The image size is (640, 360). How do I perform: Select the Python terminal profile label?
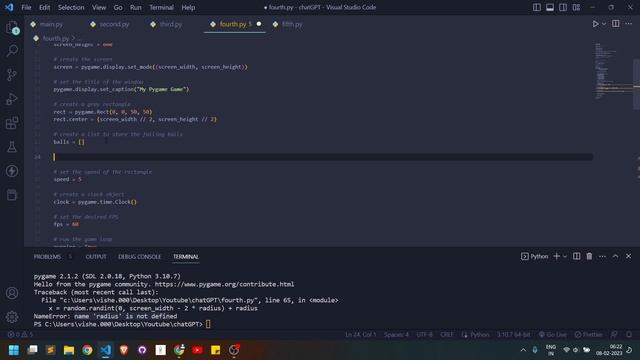pyautogui.click(x=534, y=256)
